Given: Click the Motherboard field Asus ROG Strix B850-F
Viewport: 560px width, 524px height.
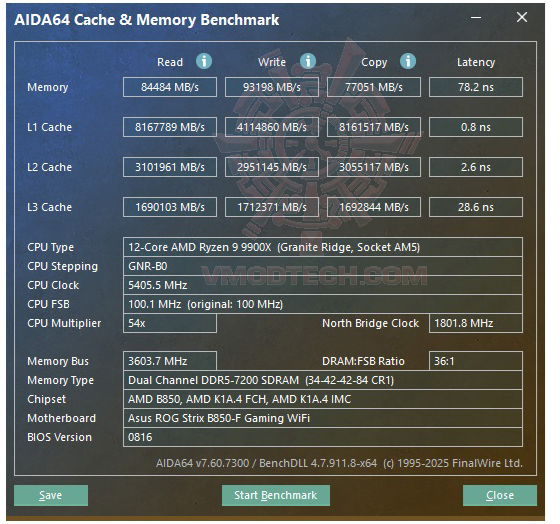Looking at the screenshot, I should click(323, 418).
